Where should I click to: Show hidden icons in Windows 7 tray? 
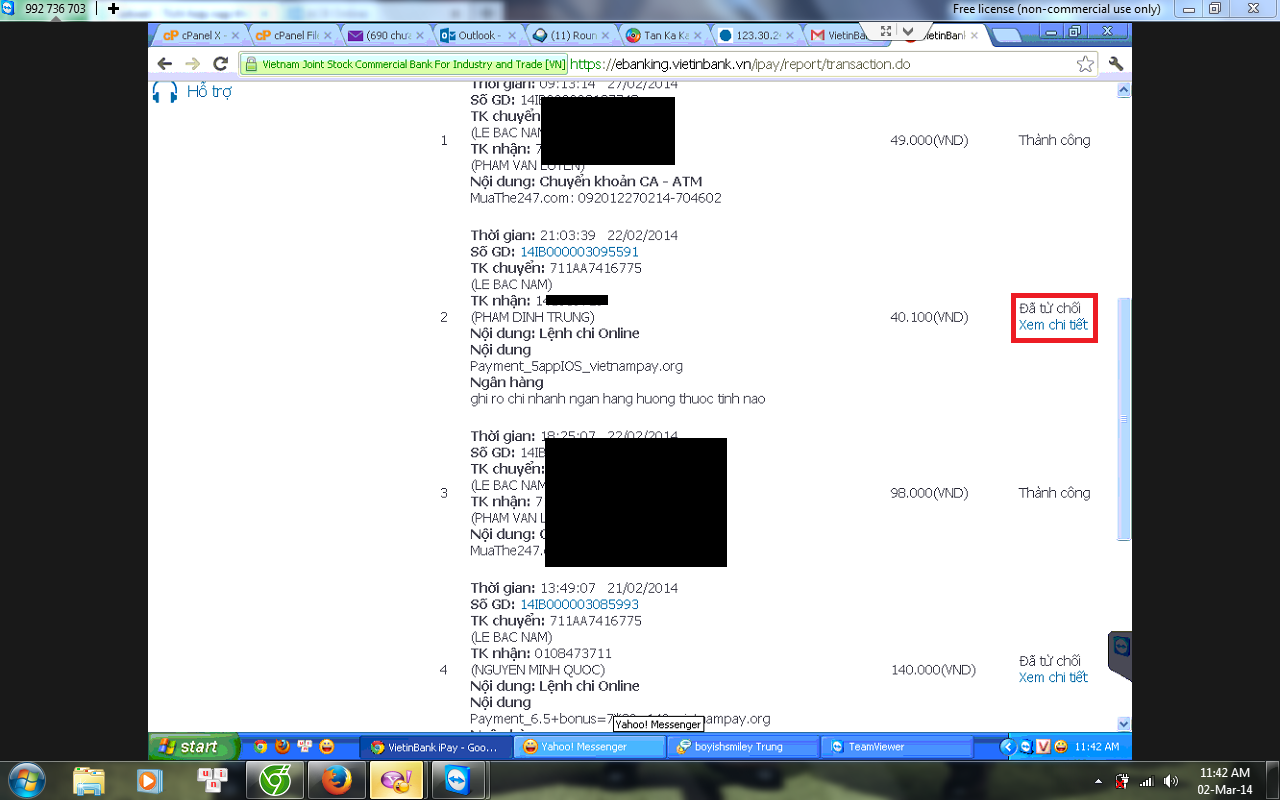[x=1099, y=781]
